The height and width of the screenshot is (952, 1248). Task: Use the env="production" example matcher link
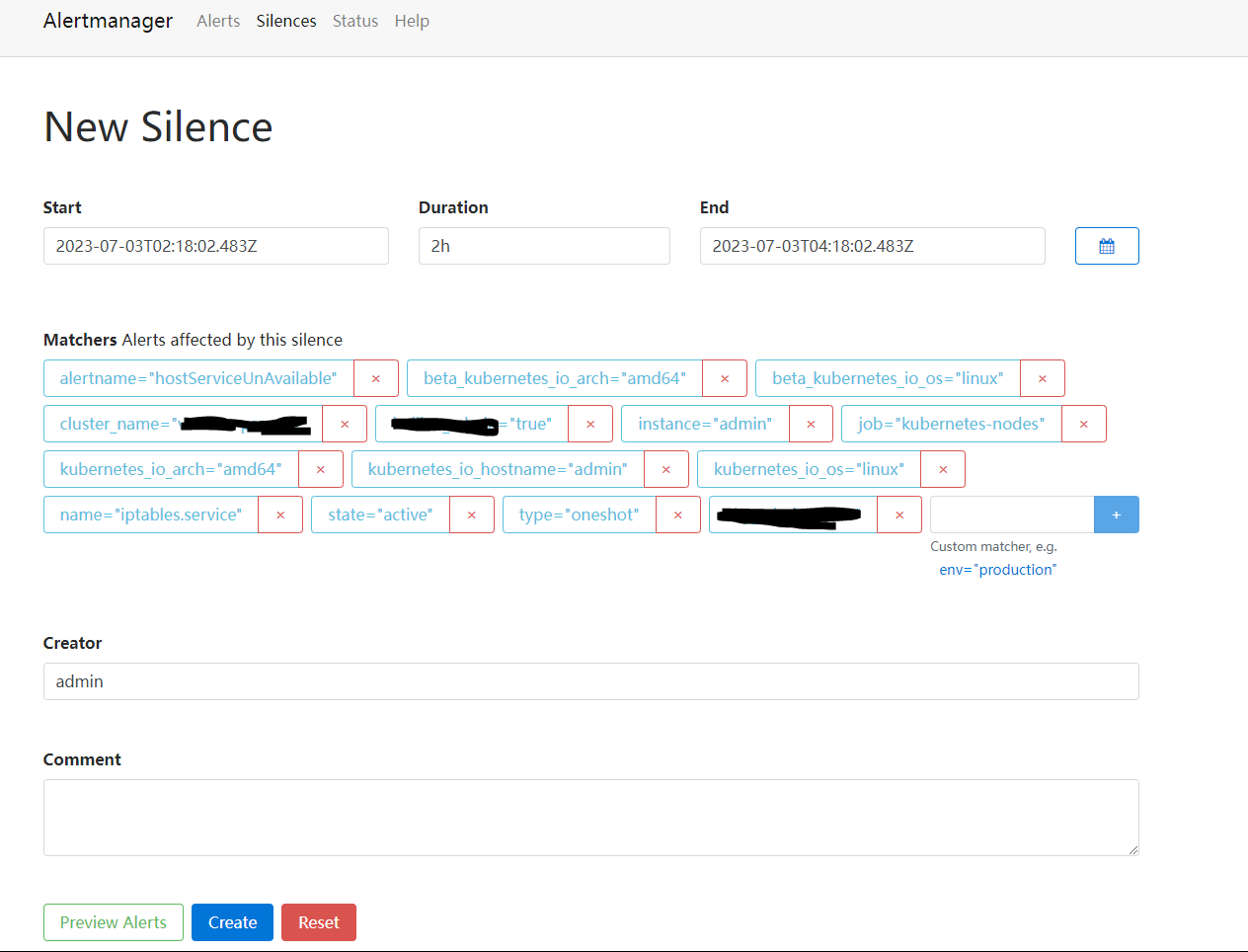point(997,570)
